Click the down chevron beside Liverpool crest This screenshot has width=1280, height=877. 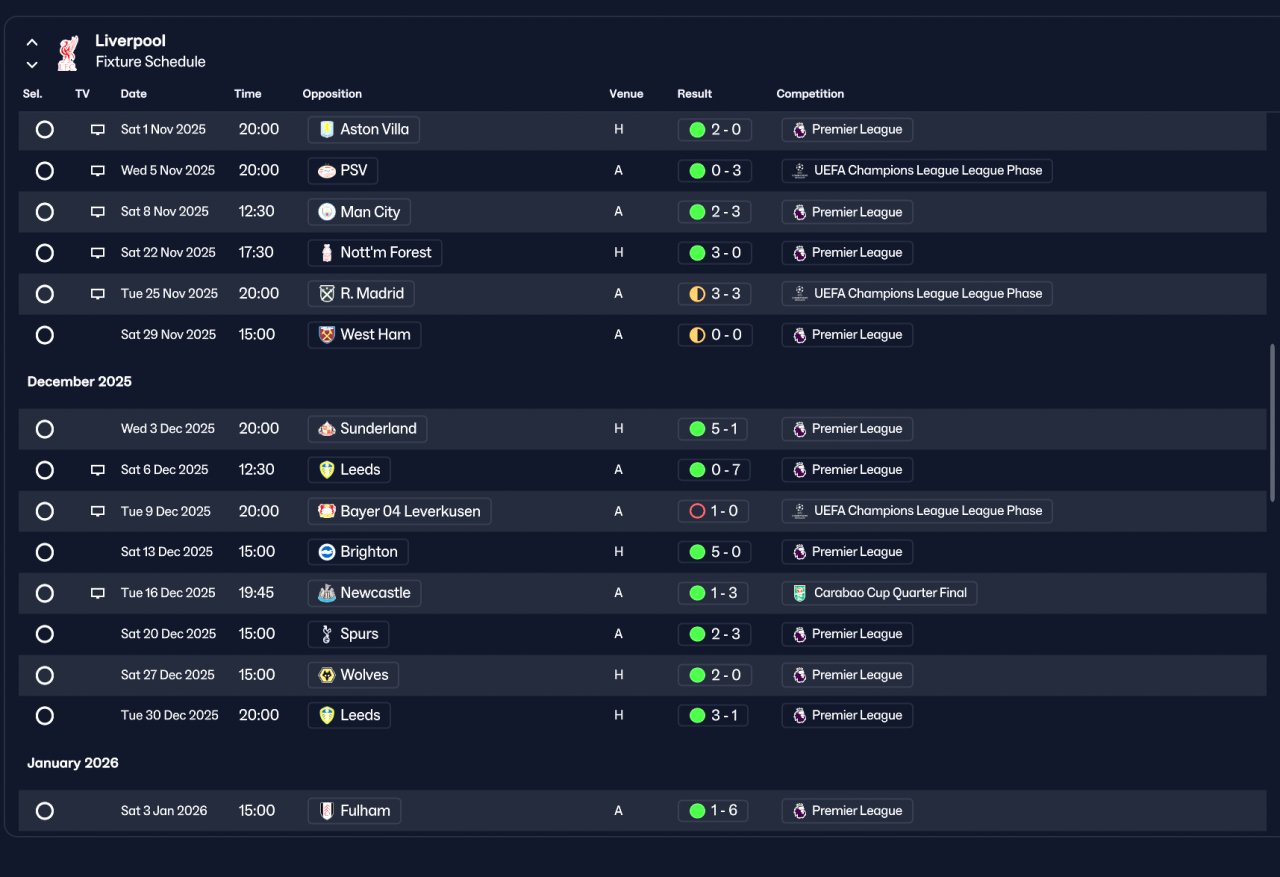click(32, 64)
